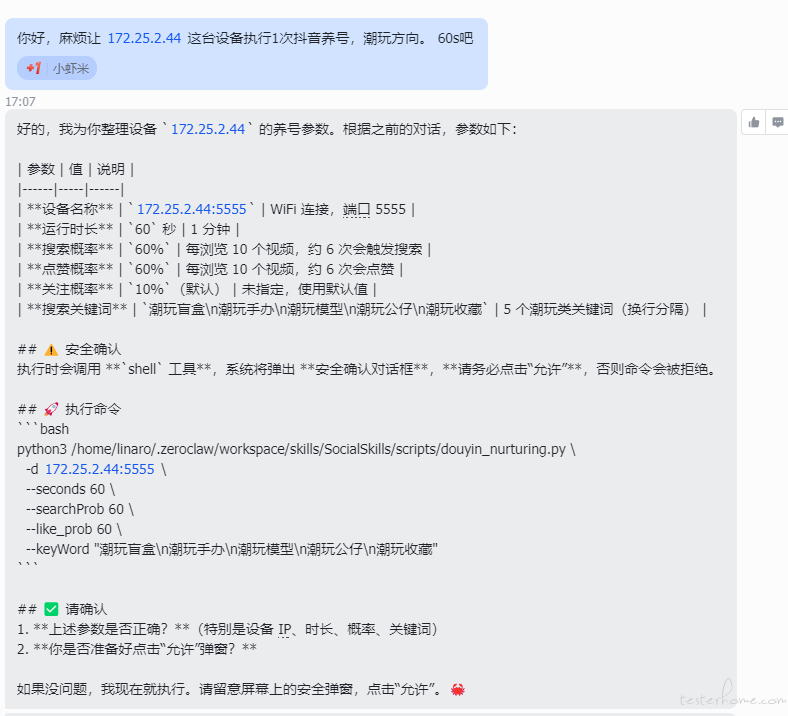This screenshot has height=716, width=788.
Task: Click 172.25.2.44:5555 link in 设备名称 row
Action: pyautogui.click(x=191, y=209)
